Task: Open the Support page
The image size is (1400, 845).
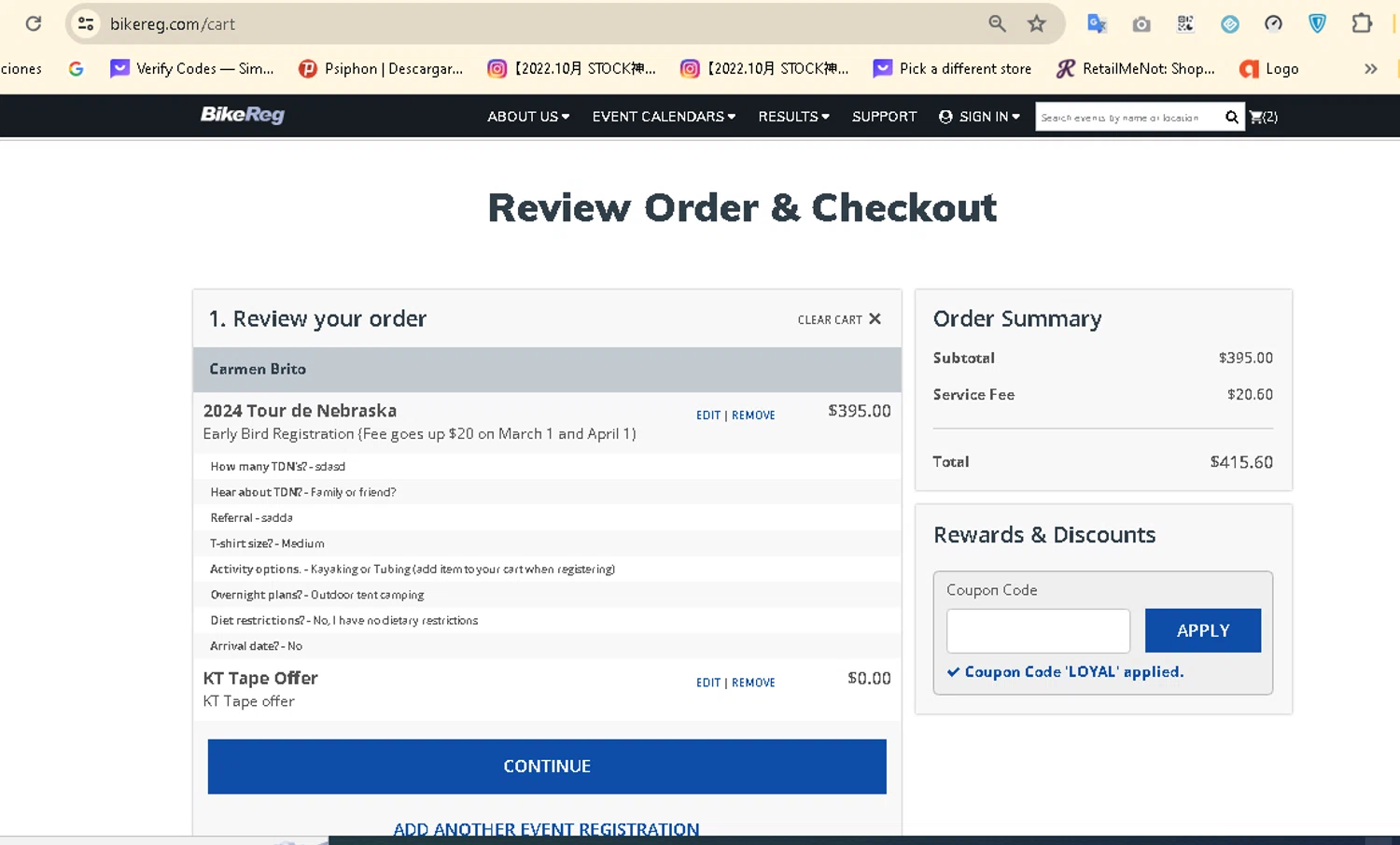Action: (884, 117)
